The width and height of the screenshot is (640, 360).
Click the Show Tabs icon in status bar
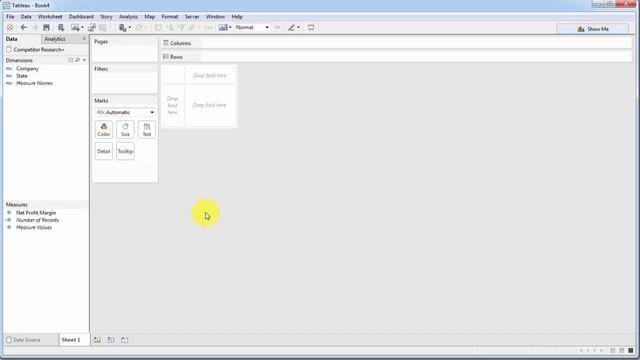[x=631, y=351]
